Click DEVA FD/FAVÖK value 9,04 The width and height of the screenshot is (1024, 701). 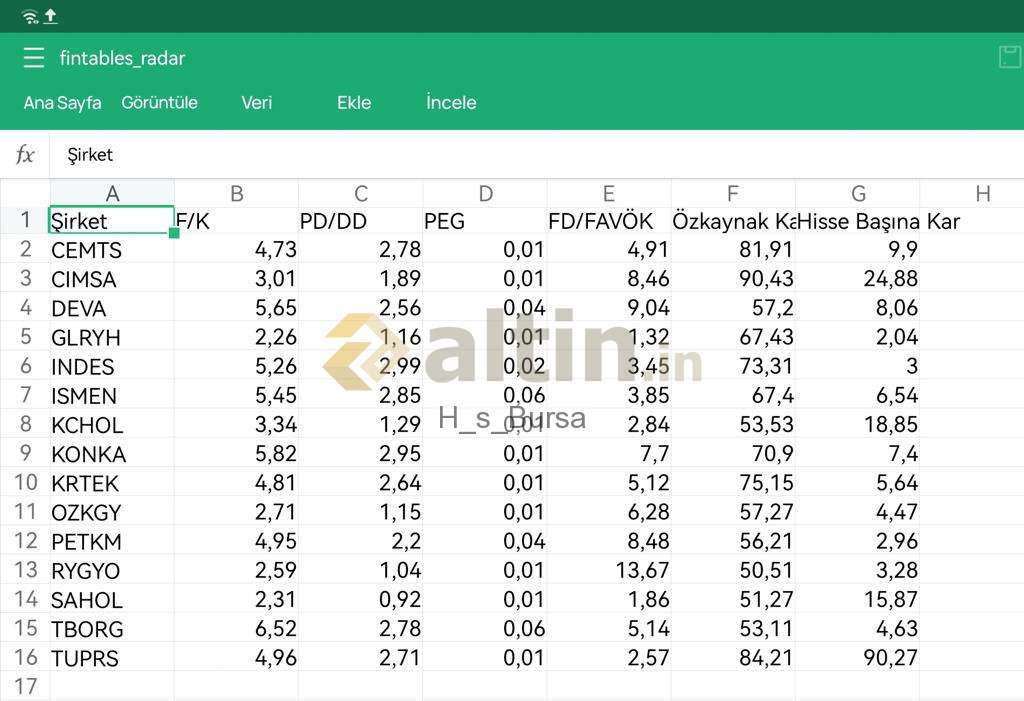pyautogui.click(x=609, y=308)
